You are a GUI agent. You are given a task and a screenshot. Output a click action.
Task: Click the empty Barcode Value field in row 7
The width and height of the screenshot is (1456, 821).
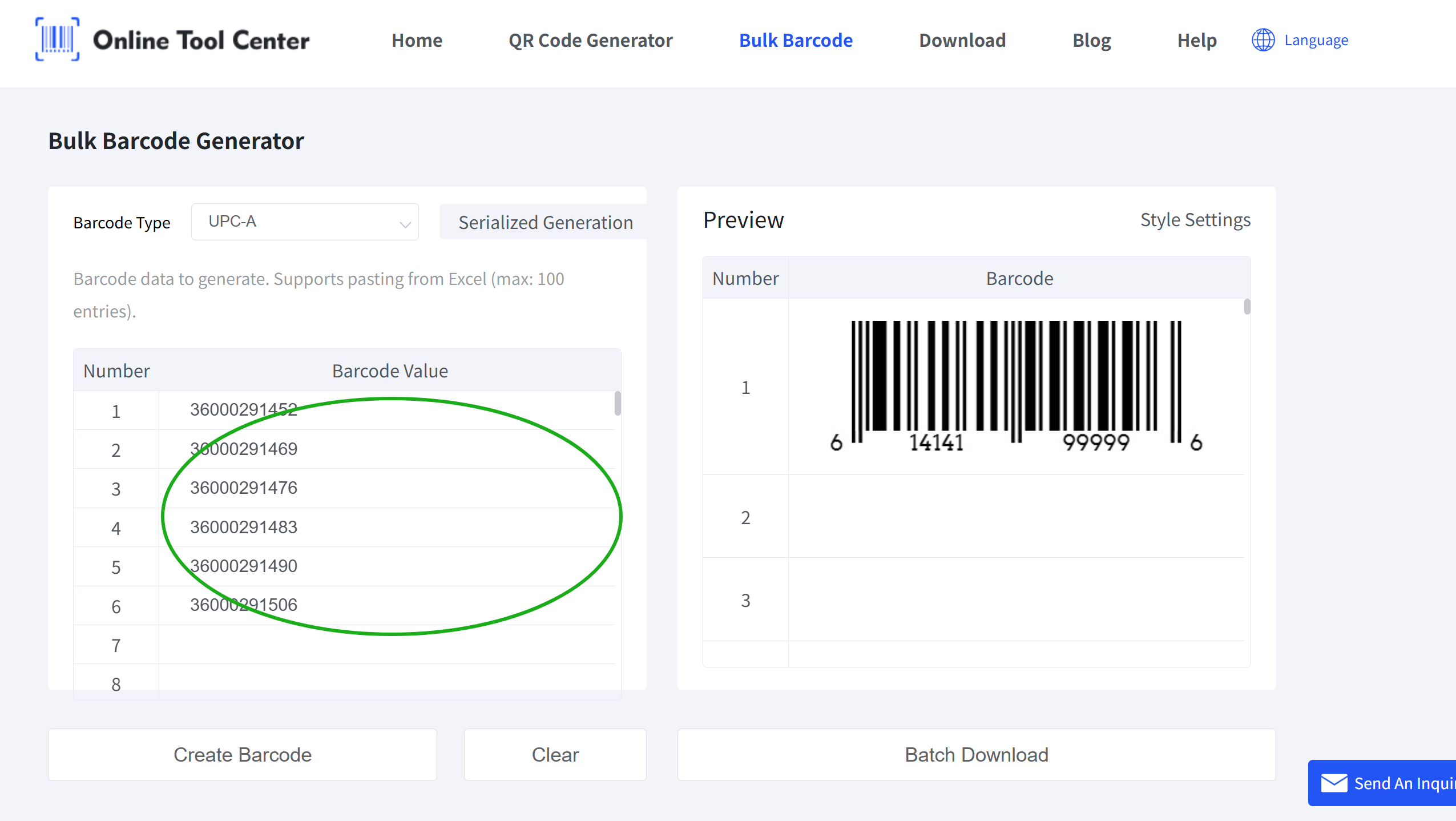388,645
